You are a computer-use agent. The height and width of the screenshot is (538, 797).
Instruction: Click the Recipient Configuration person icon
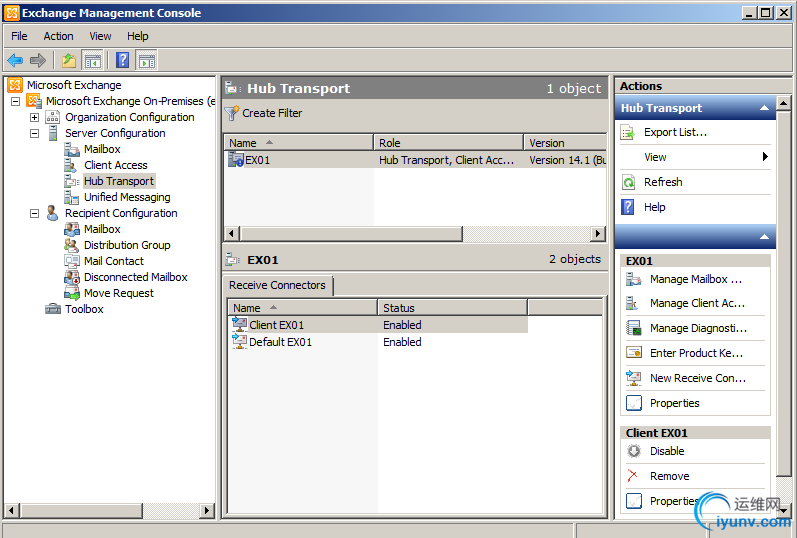coord(52,213)
